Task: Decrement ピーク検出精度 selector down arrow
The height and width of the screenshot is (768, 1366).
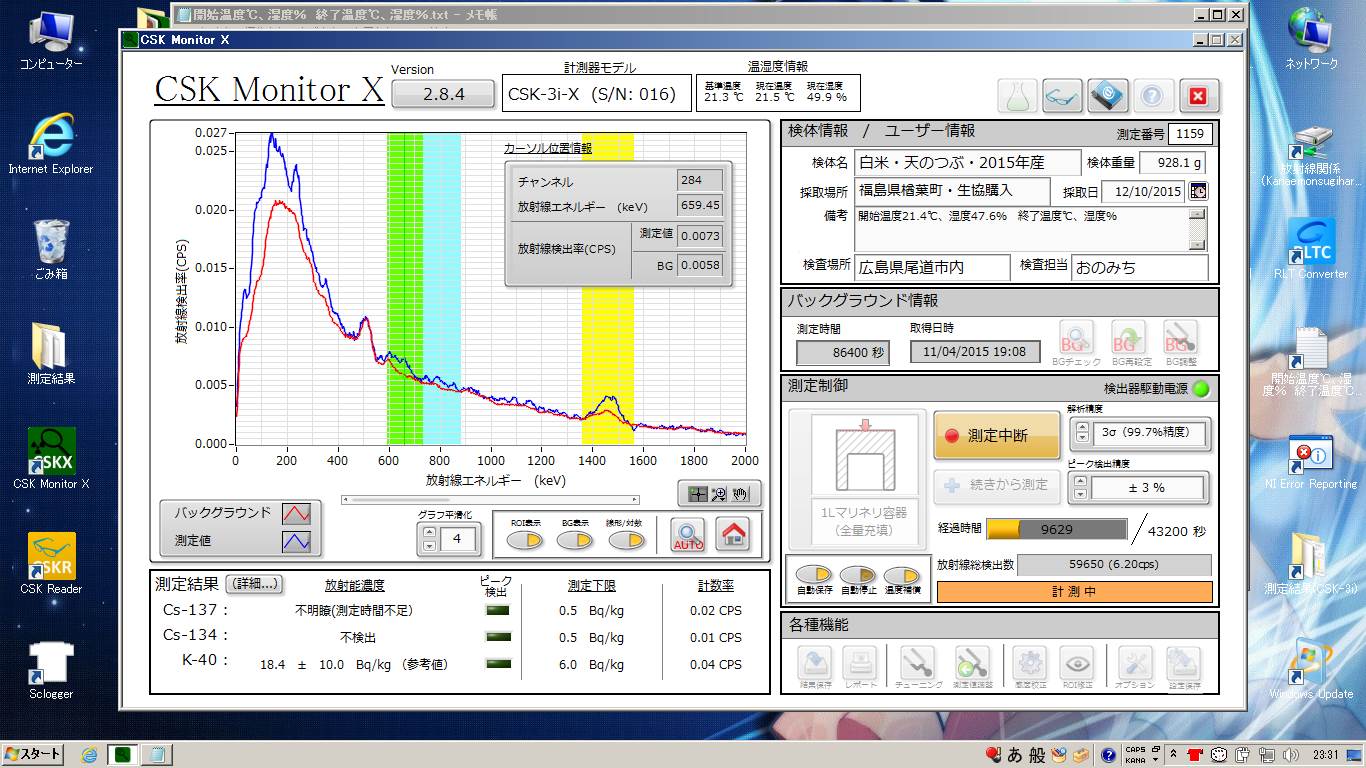Action: click(x=1081, y=495)
